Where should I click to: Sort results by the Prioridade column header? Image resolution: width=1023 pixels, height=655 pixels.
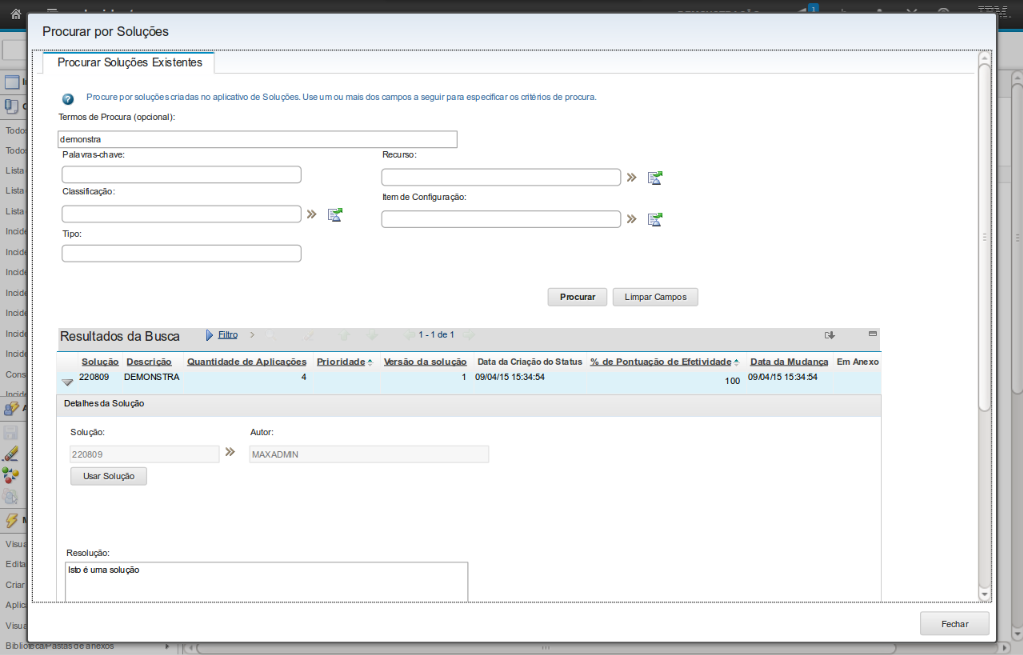(340, 362)
